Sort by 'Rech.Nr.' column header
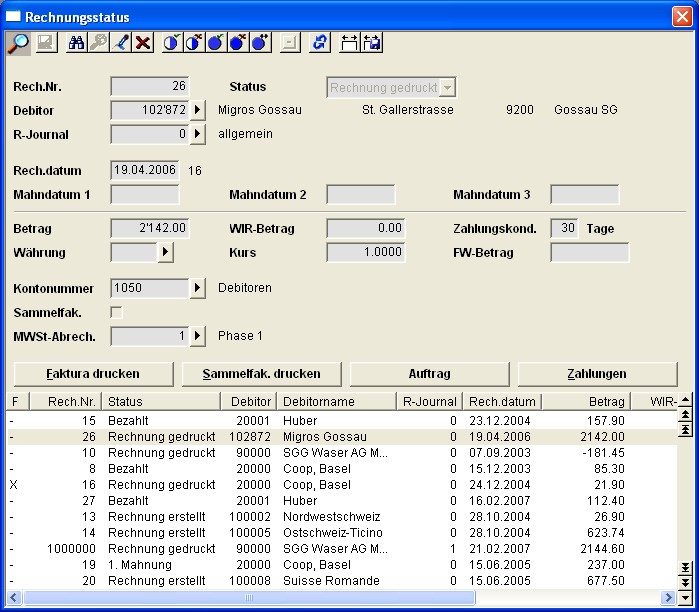The image size is (699, 612). 66,402
